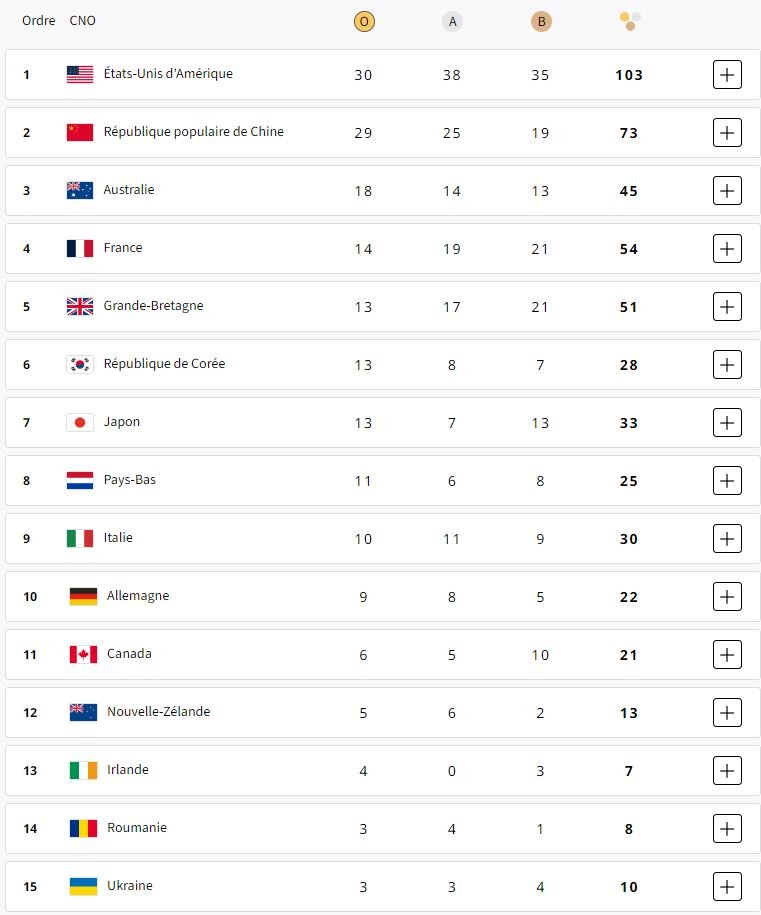
Task: Open the République de Corée link
Action: point(164,364)
